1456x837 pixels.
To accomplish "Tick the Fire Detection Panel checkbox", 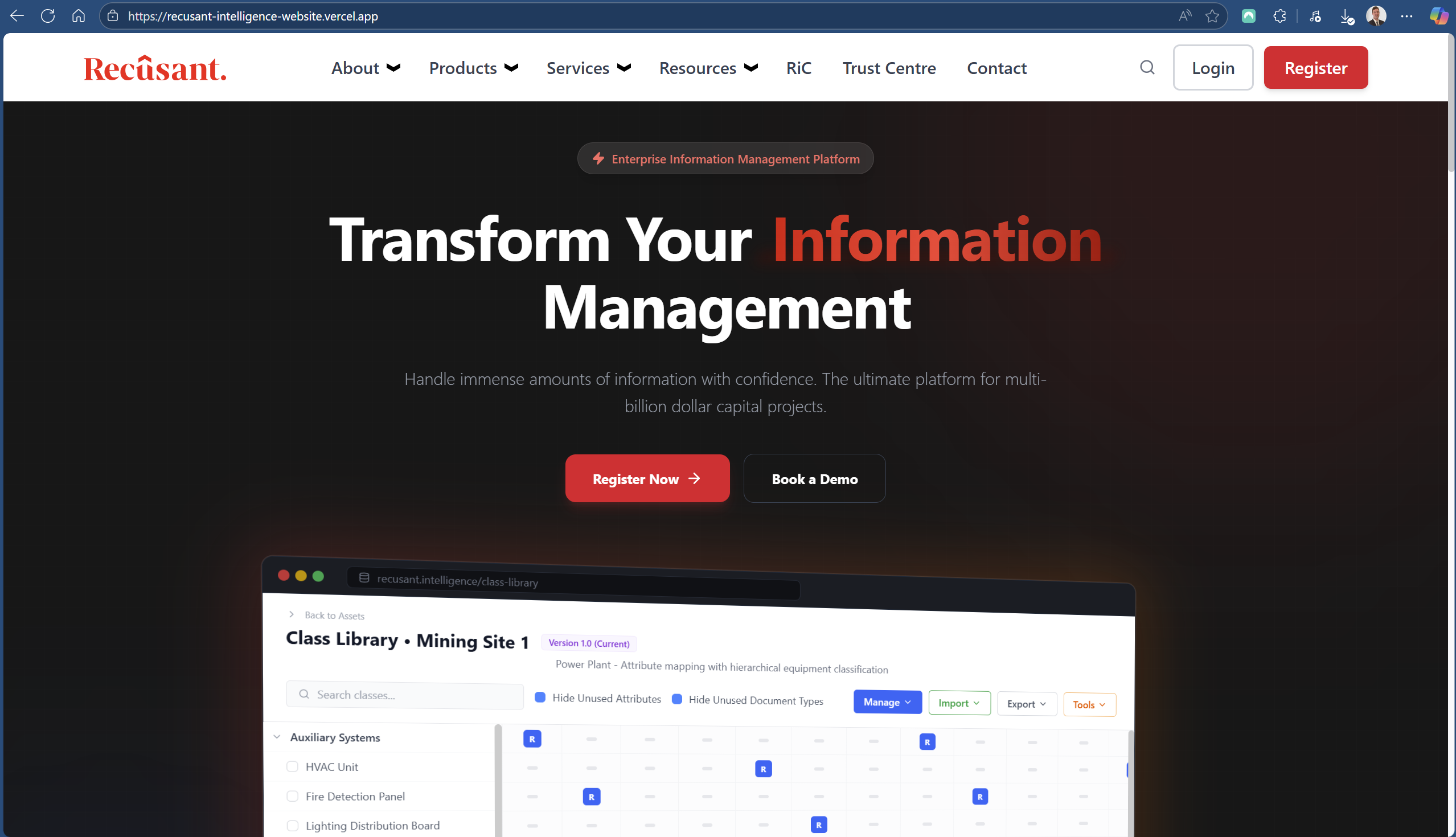I will [x=293, y=796].
